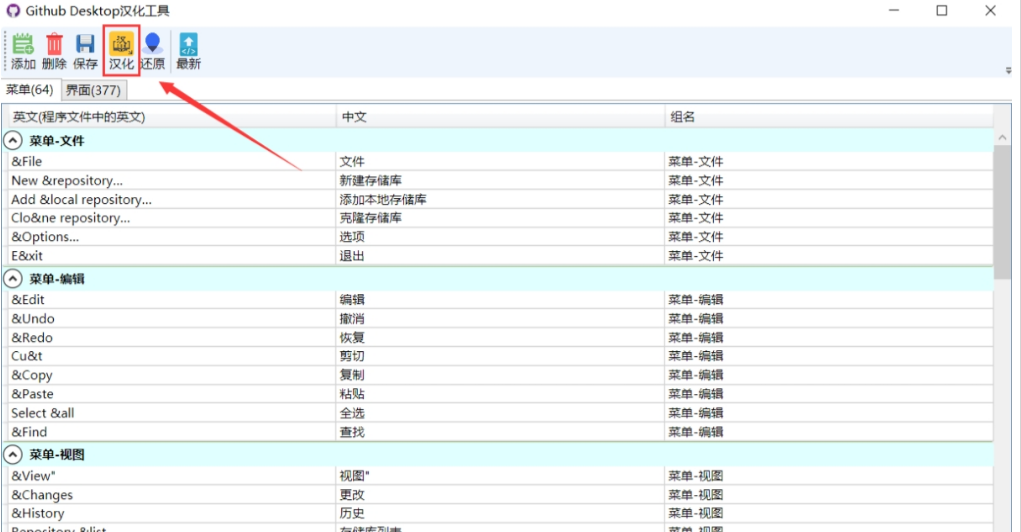Select the Add &local repository... row
The image size is (1021, 532).
500,199
